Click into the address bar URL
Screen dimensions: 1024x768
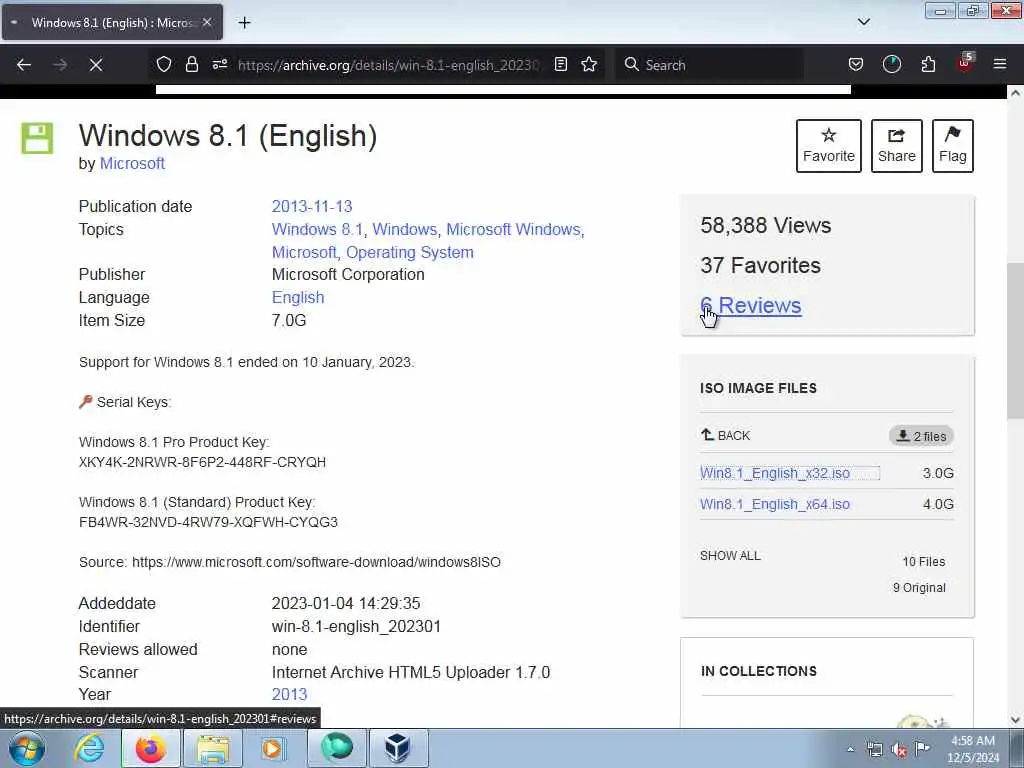point(388,65)
